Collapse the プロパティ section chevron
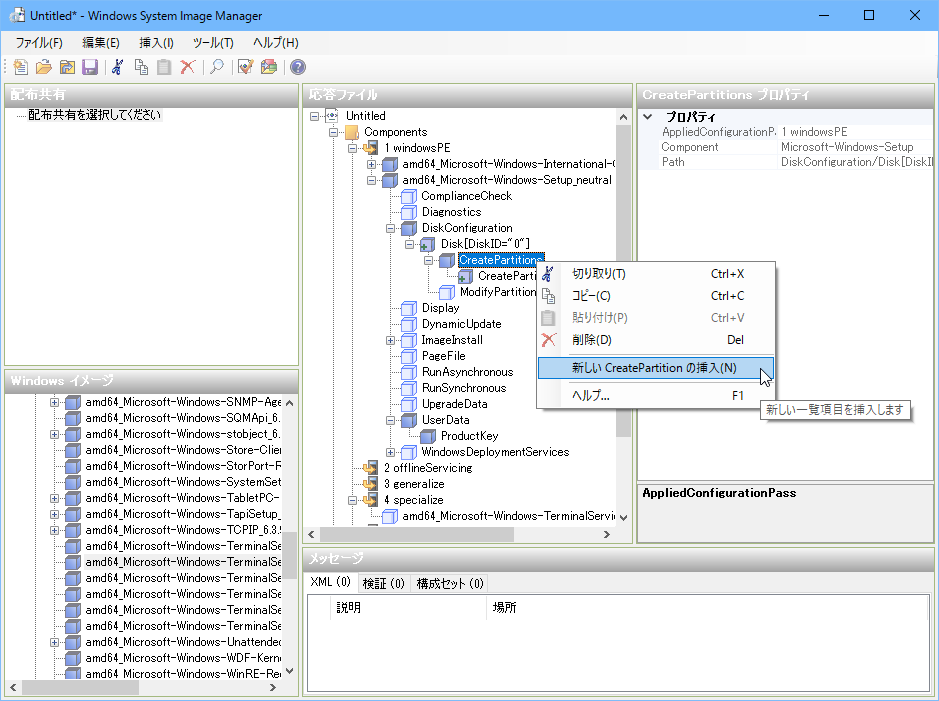The width and height of the screenshot is (939, 701). coord(648,117)
